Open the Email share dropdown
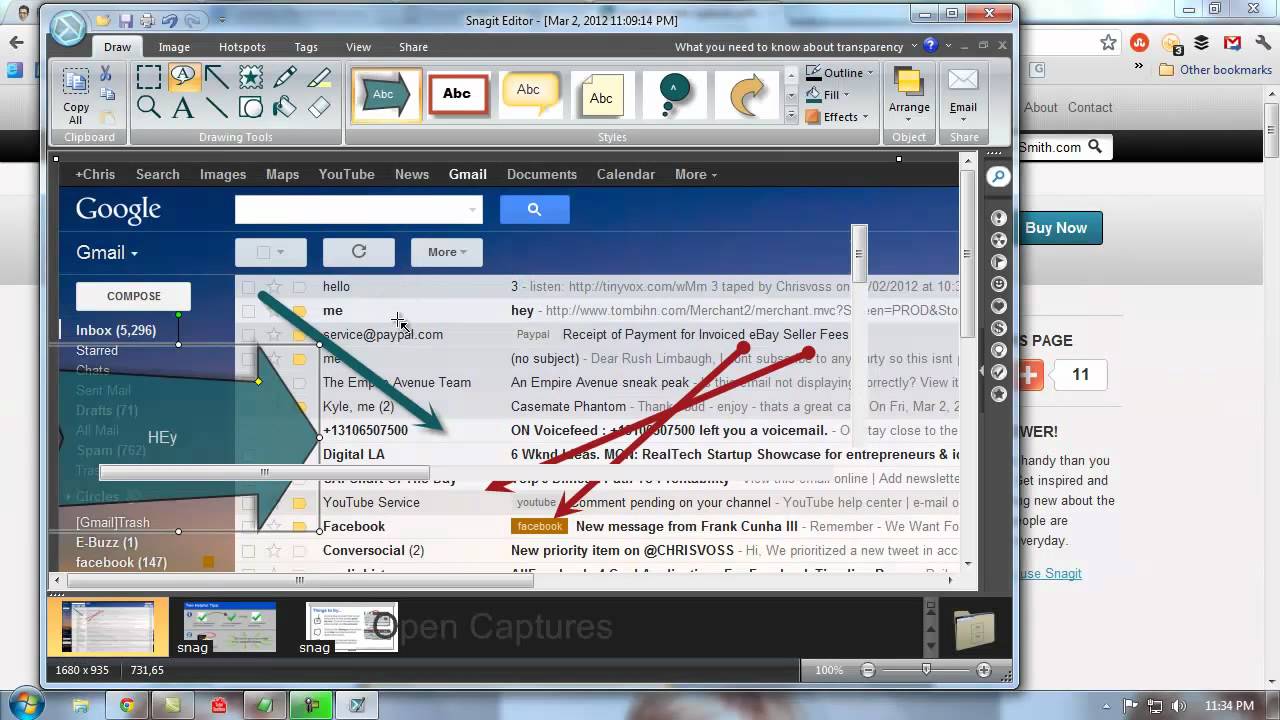 [x=963, y=96]
